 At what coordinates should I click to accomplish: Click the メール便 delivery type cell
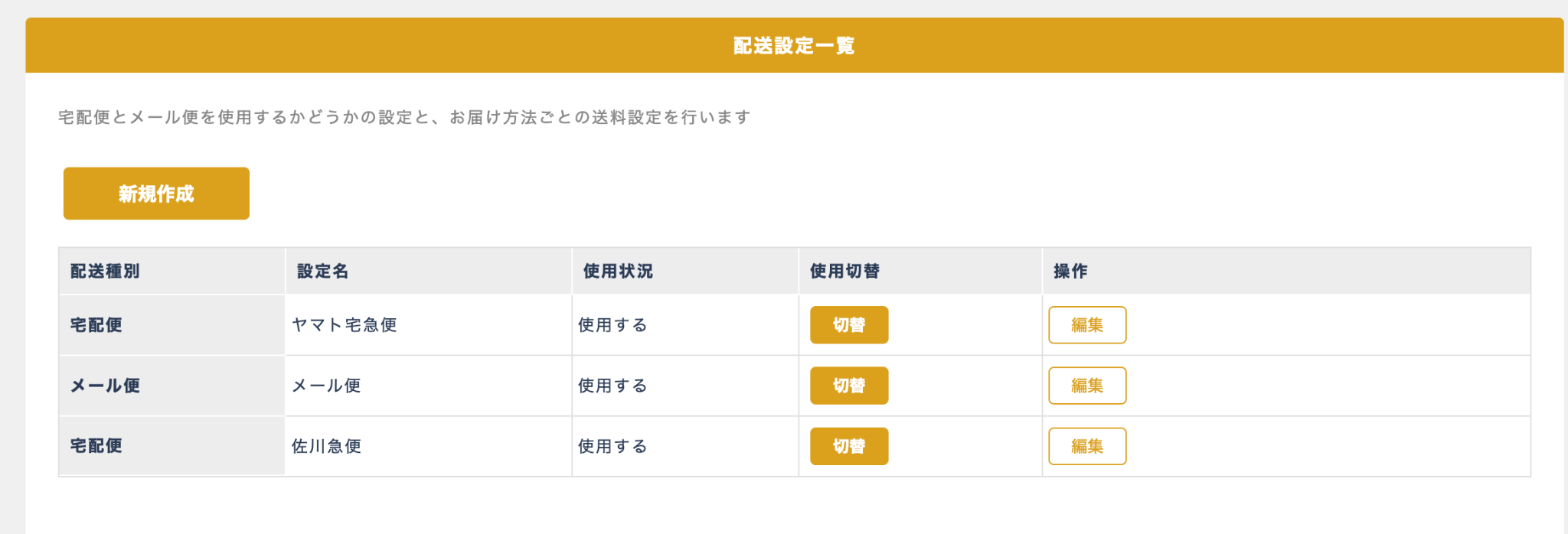click(105, 386)
